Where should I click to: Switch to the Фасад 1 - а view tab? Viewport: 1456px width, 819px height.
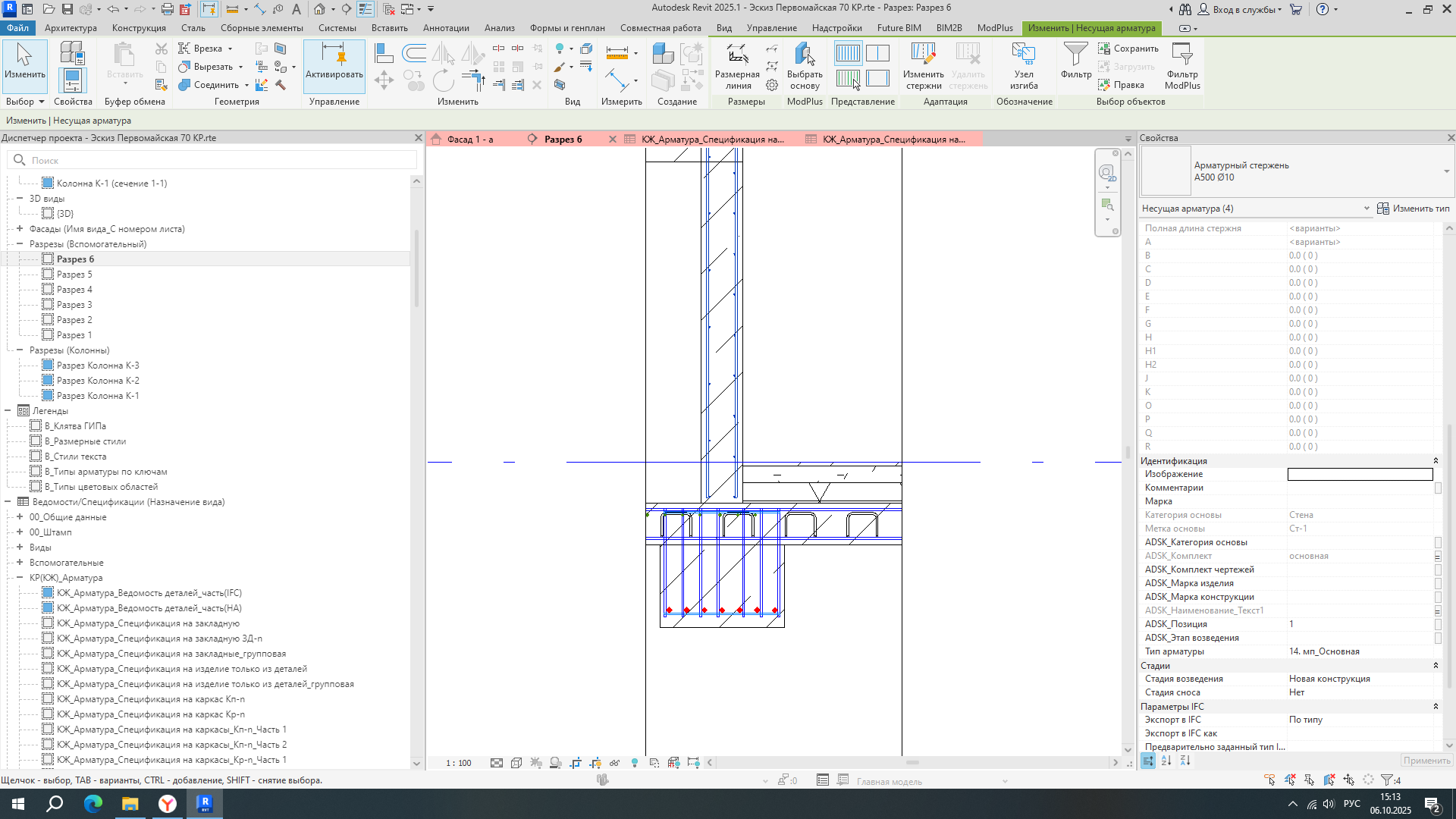tap(469, 140)
